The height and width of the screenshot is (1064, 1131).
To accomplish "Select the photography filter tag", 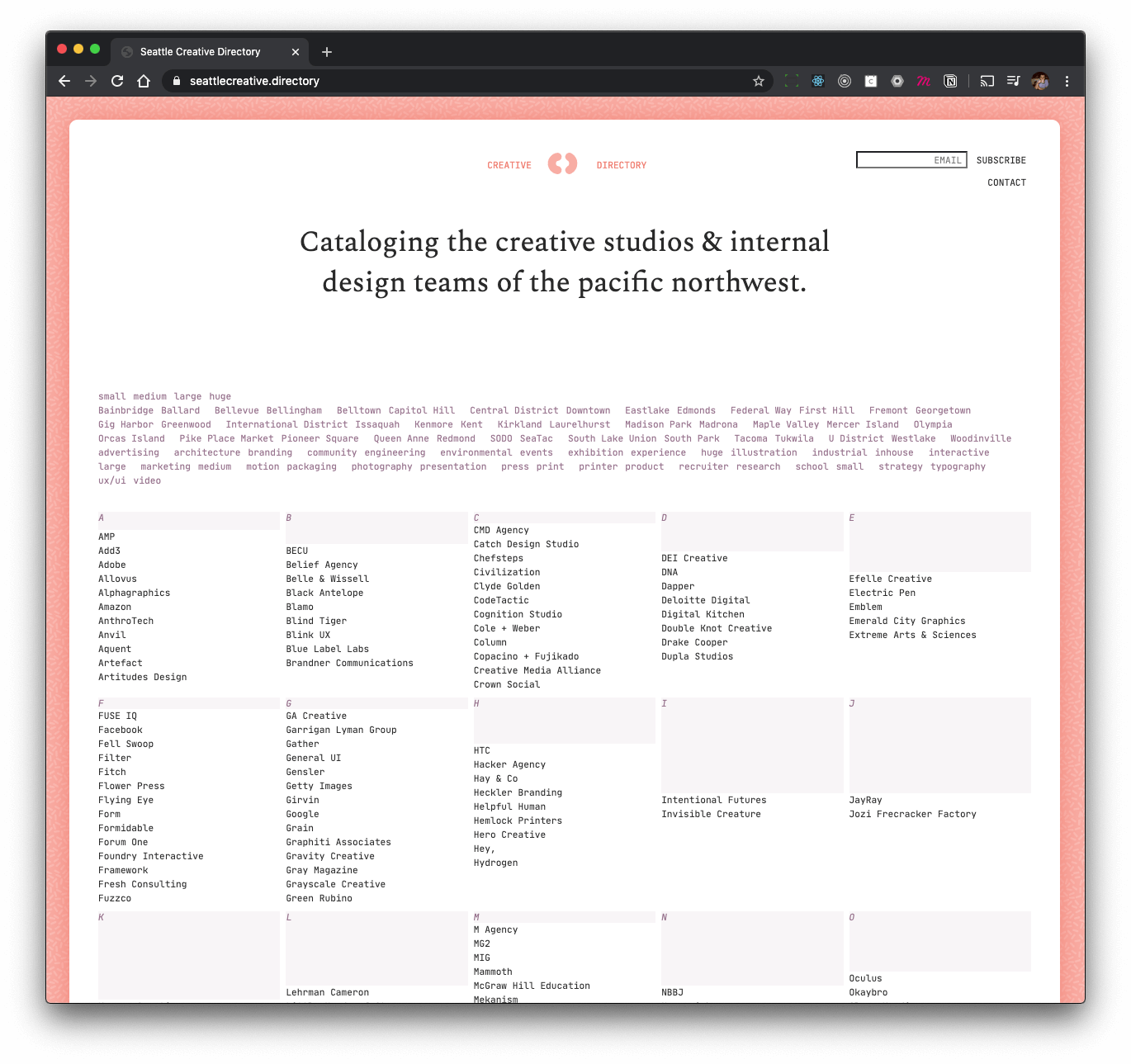I will [381, 466].
